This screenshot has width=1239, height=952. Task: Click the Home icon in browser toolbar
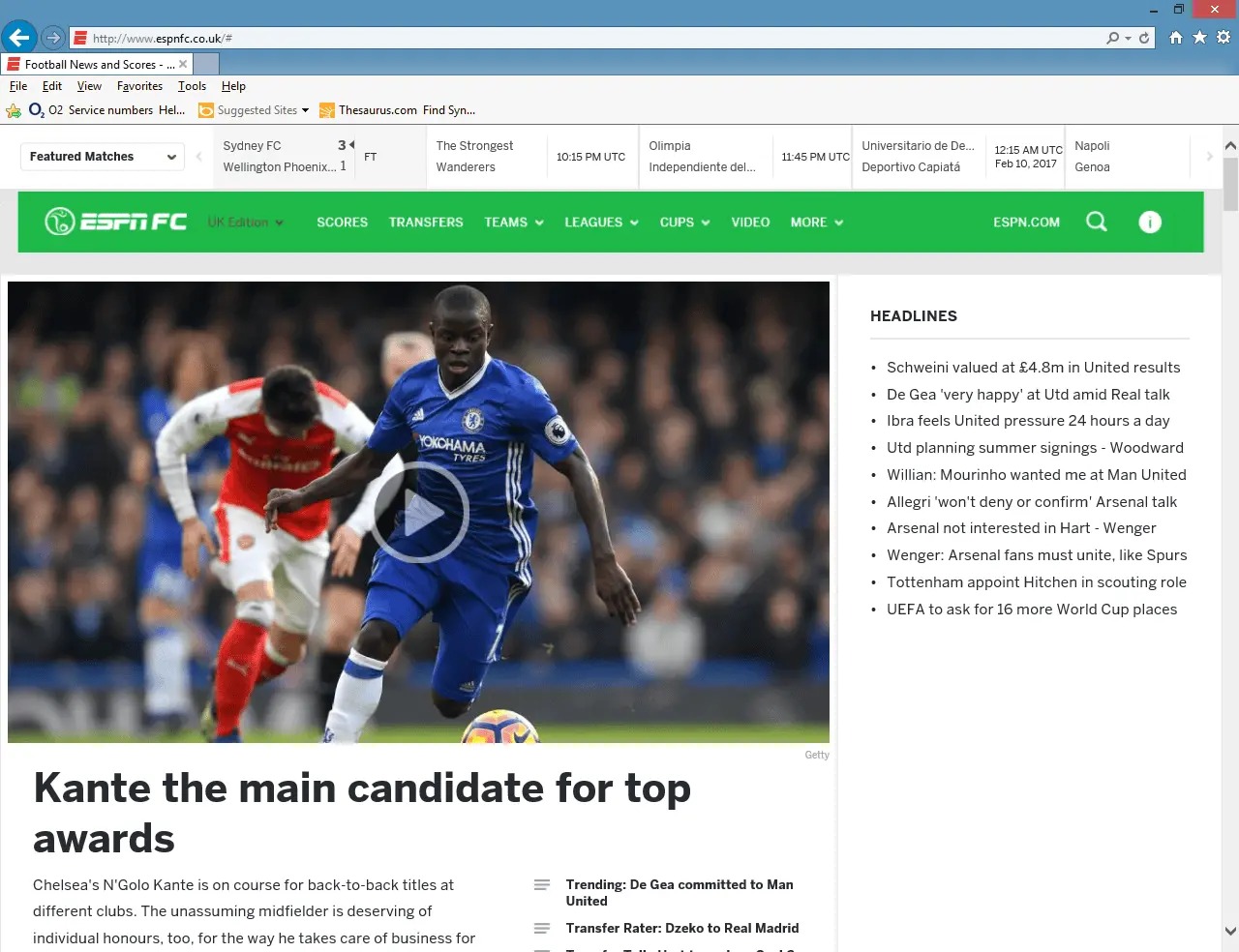click(x=1175, y=38)
